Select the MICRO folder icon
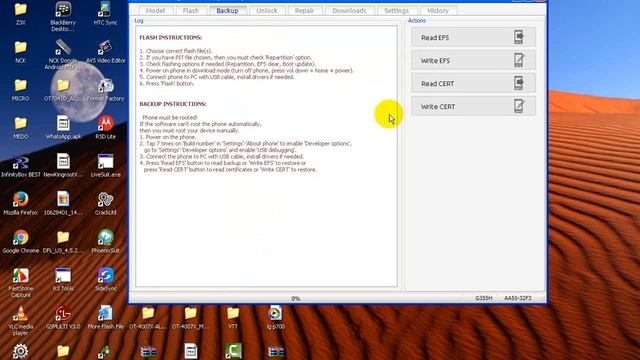Screen dimensions: 640x360 coord(20,90)
